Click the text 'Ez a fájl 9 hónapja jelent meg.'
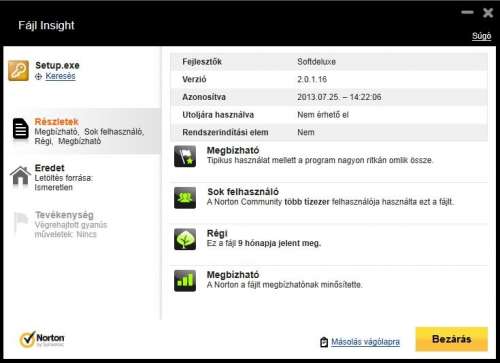This screenshot has height=363, width=500. click(264, 243)
